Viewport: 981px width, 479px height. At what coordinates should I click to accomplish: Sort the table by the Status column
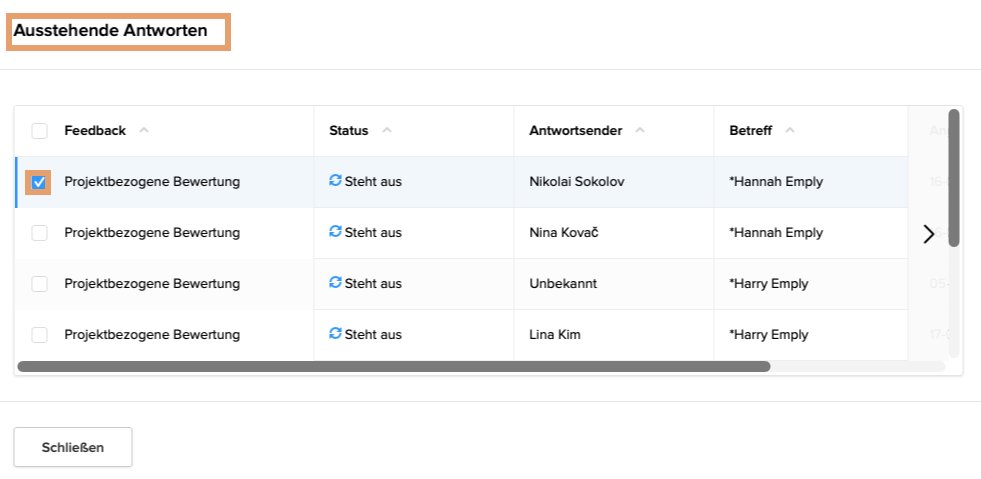coord(349,130)
